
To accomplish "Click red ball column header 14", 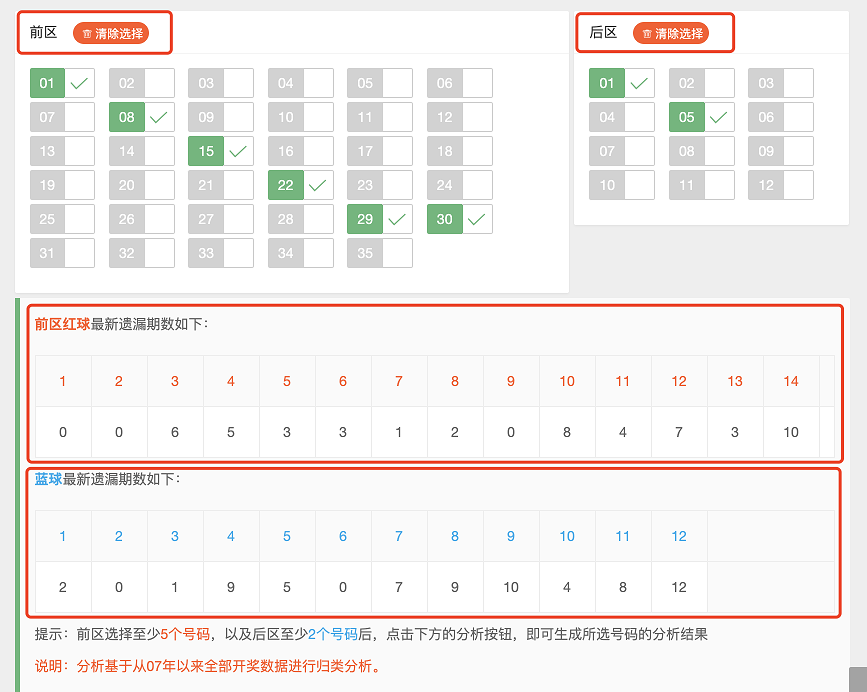I will coord(791,381).
